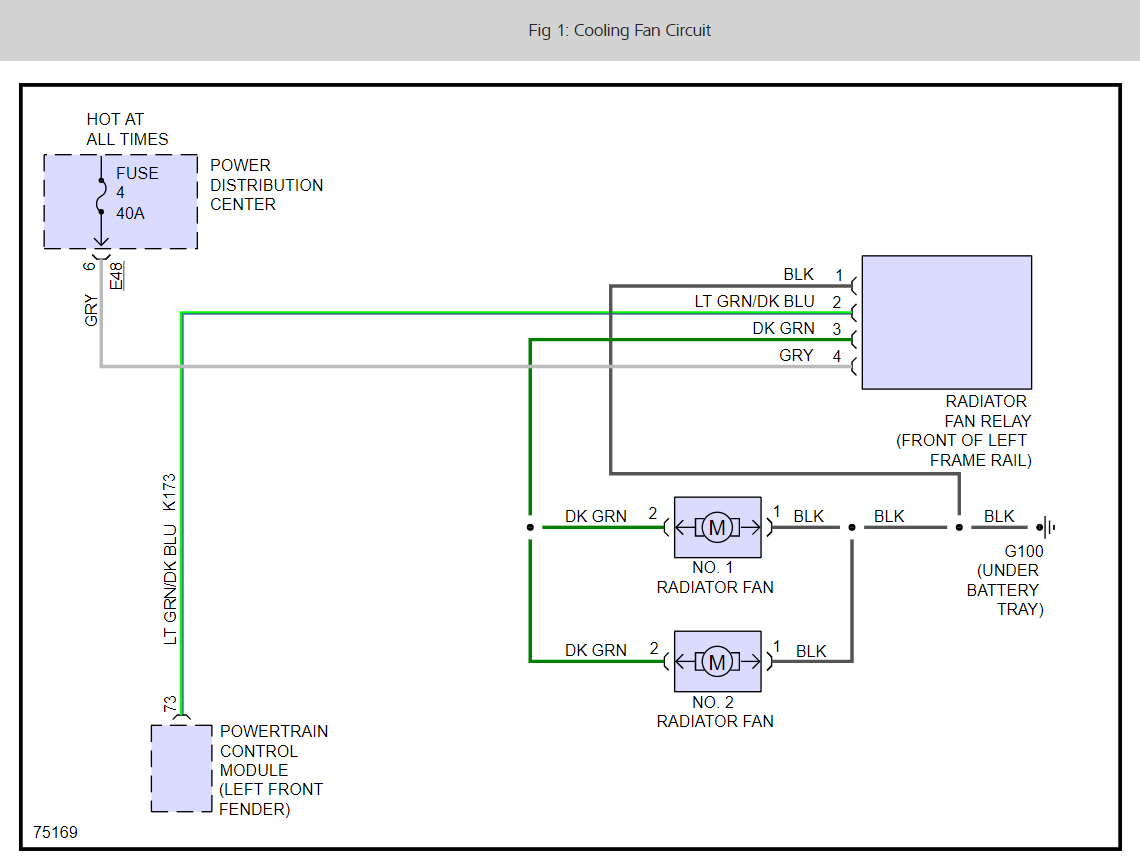The height and width of the screenshot is (861, 1140).
Task: Click the HOT AT ALL TIMES text
Action: tap(127, 129)
